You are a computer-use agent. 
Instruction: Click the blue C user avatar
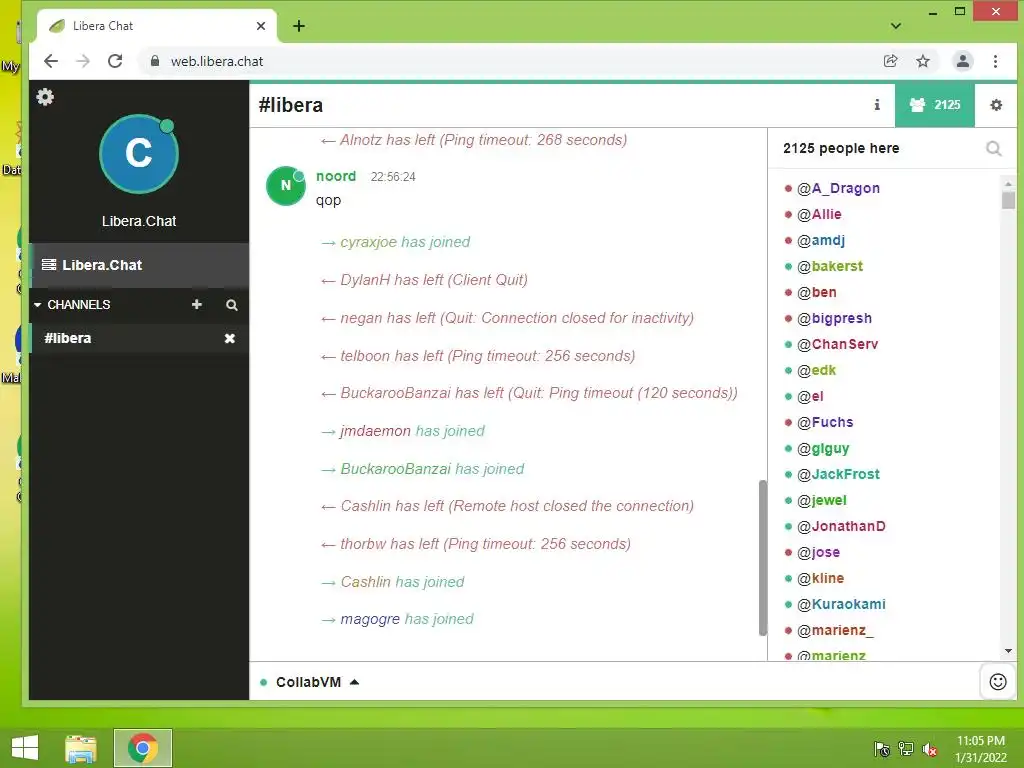click(x=138, y=154)
